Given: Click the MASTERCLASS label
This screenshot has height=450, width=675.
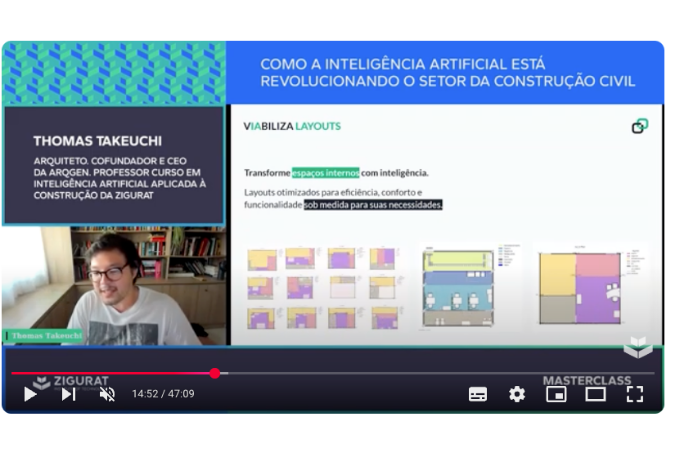Looking at the screenshot, I should [x=587, y=381].
